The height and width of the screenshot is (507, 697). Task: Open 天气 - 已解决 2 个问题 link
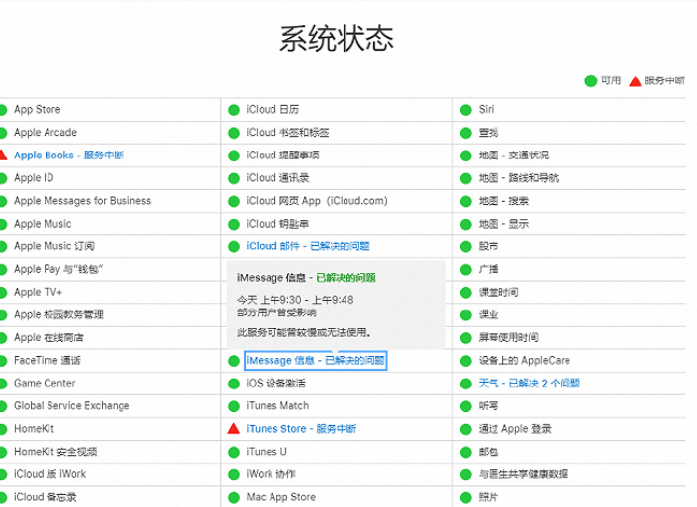tap(529, 383)
